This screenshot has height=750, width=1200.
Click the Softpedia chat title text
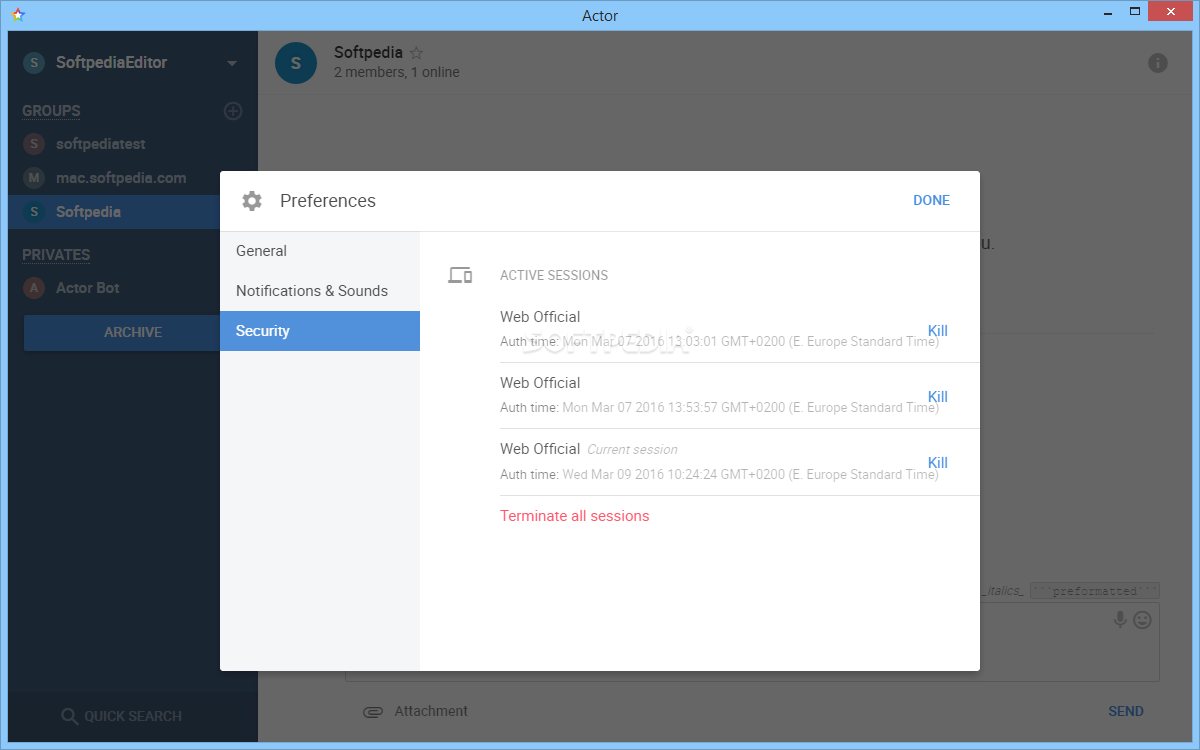pos(368,52)
